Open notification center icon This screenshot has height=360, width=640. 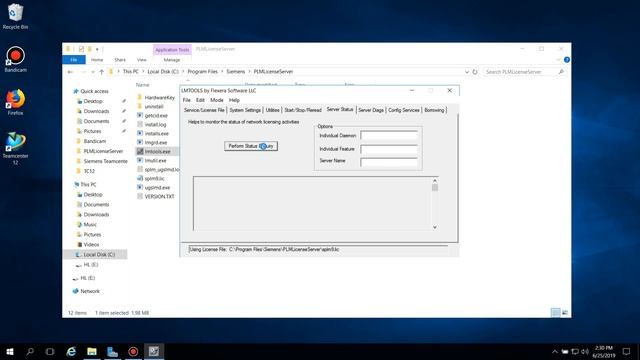[x=627, y=351]
